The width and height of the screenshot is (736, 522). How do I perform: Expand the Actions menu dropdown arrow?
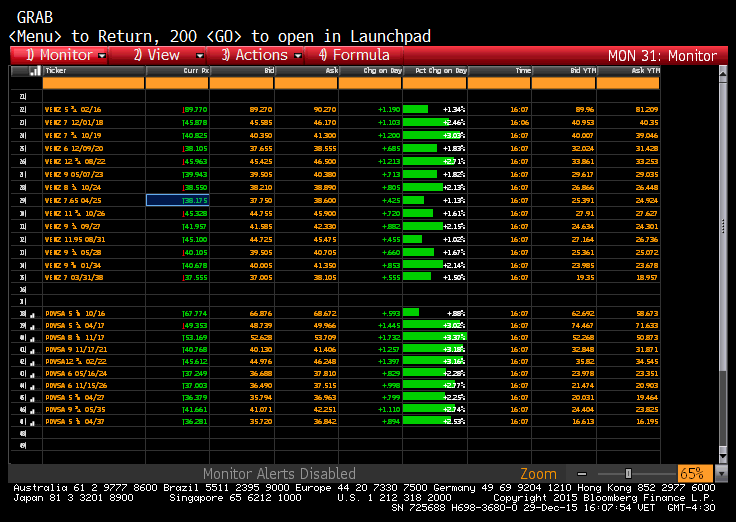point(298,56)
